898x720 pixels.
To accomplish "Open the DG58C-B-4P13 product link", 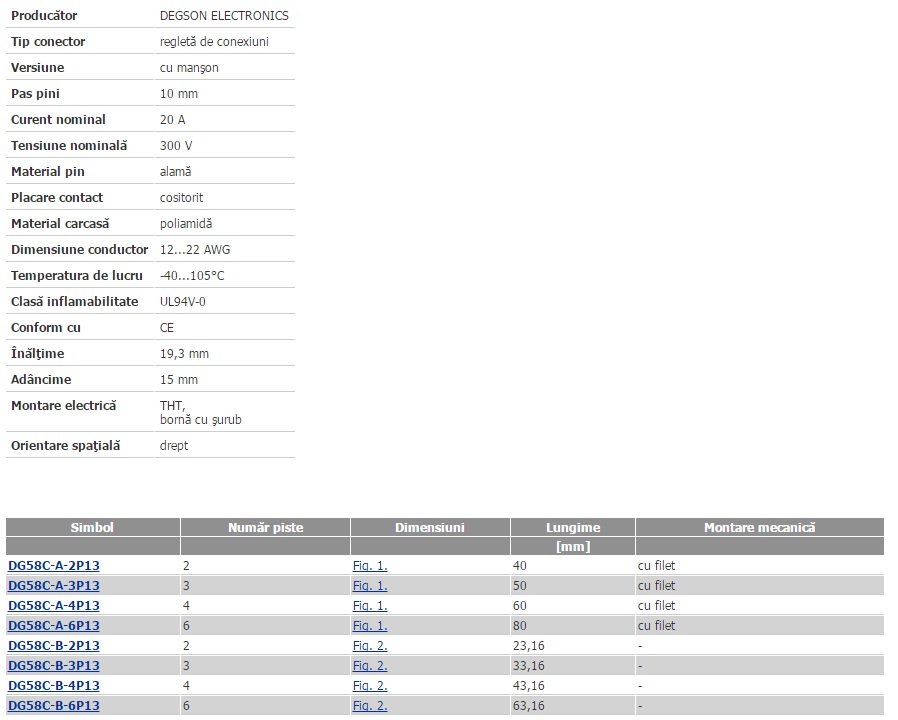I will pos(54,686).
